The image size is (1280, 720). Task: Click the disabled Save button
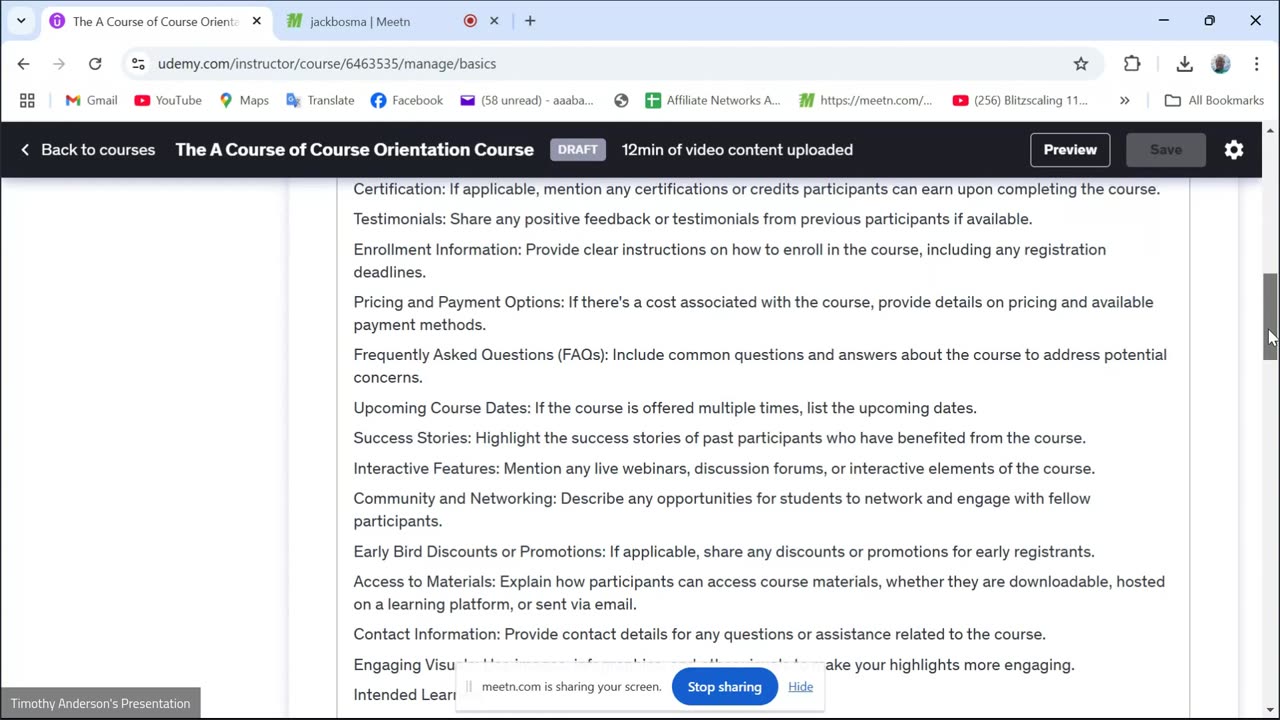tap(1166, 150)
